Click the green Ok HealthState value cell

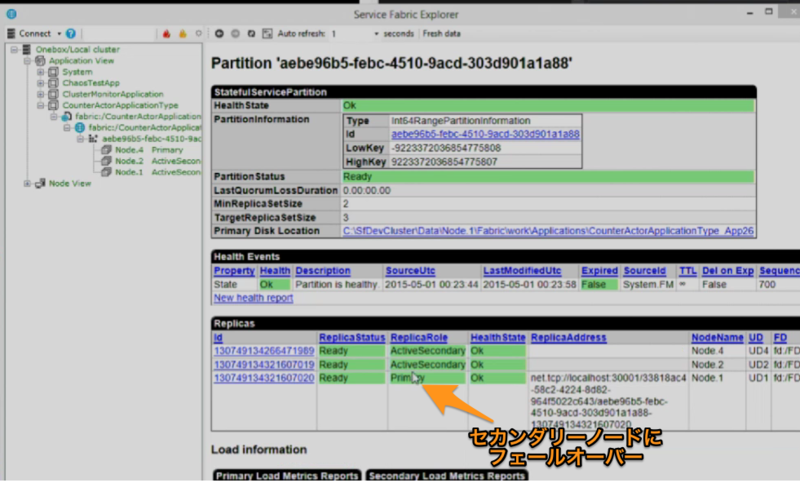click(x=548, y=106)
